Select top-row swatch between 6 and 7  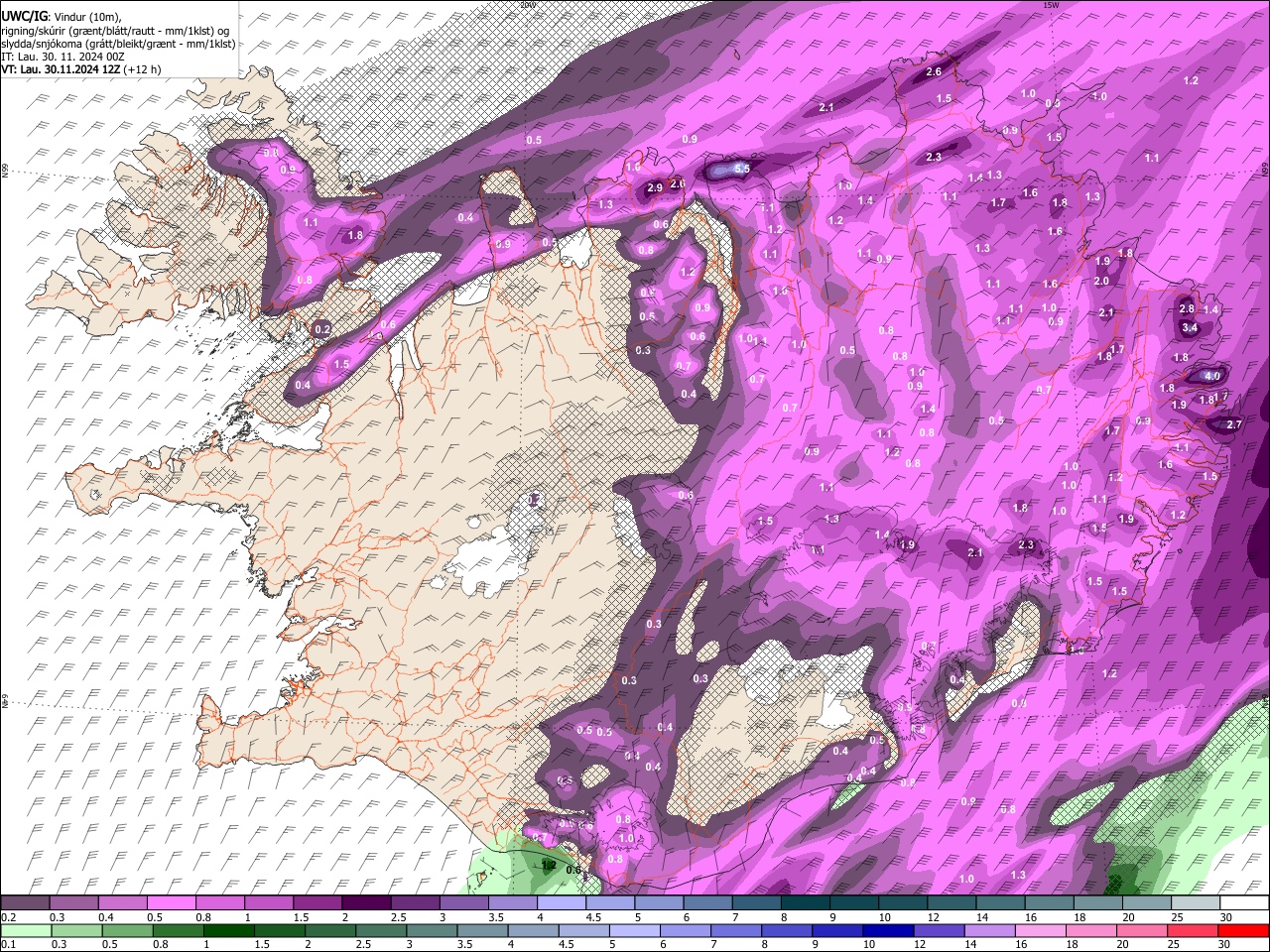point(707,903)
